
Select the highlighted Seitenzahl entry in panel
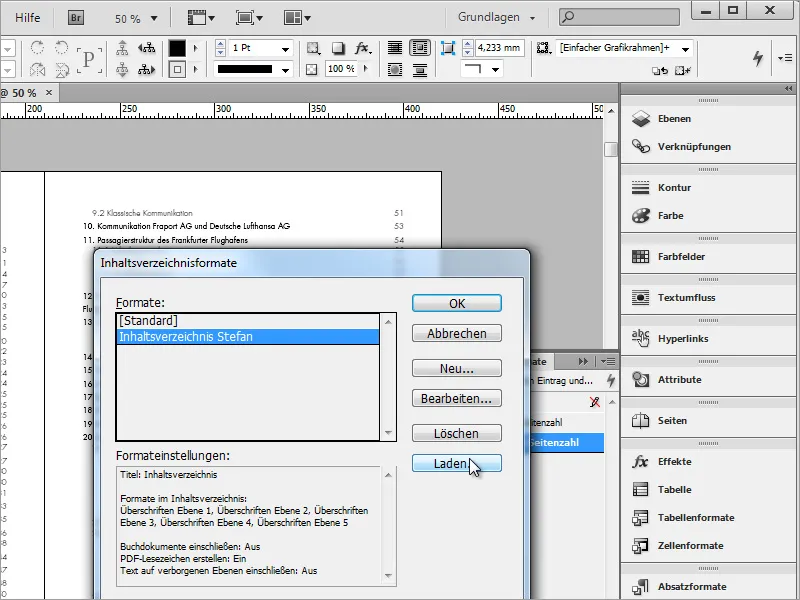point(566,443)
